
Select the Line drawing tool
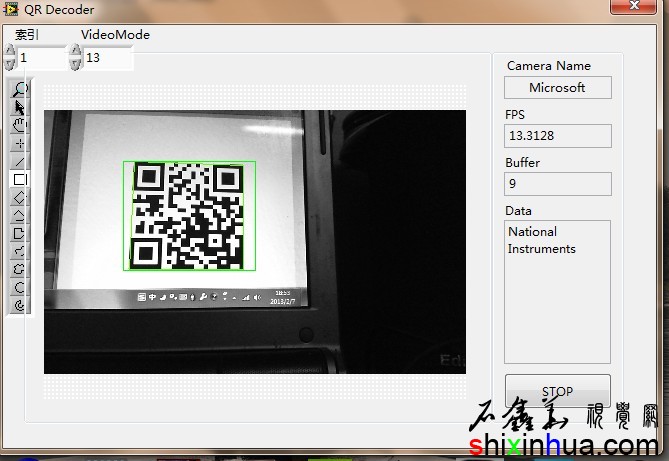tap(19, 161)
